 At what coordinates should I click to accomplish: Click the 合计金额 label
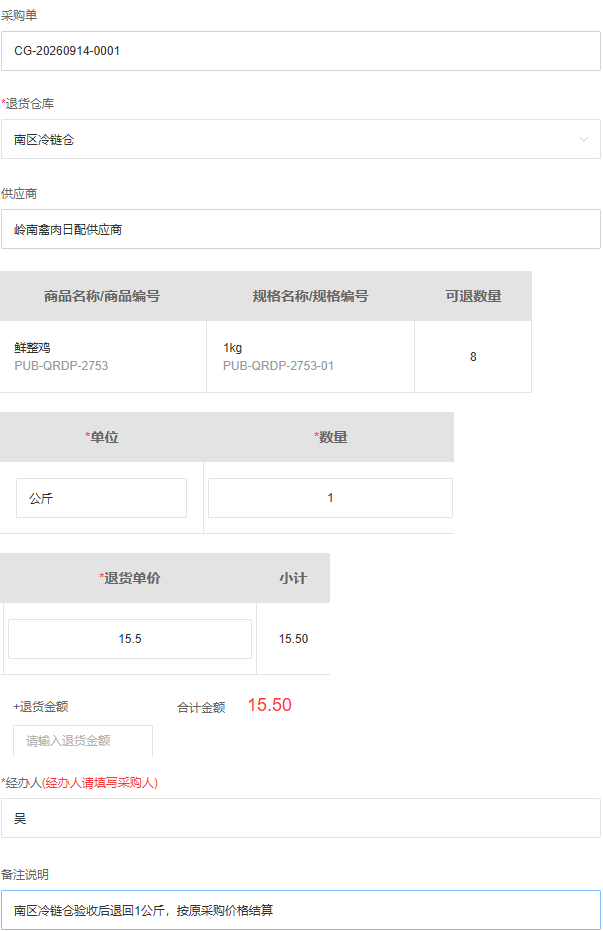coord(201,708)
